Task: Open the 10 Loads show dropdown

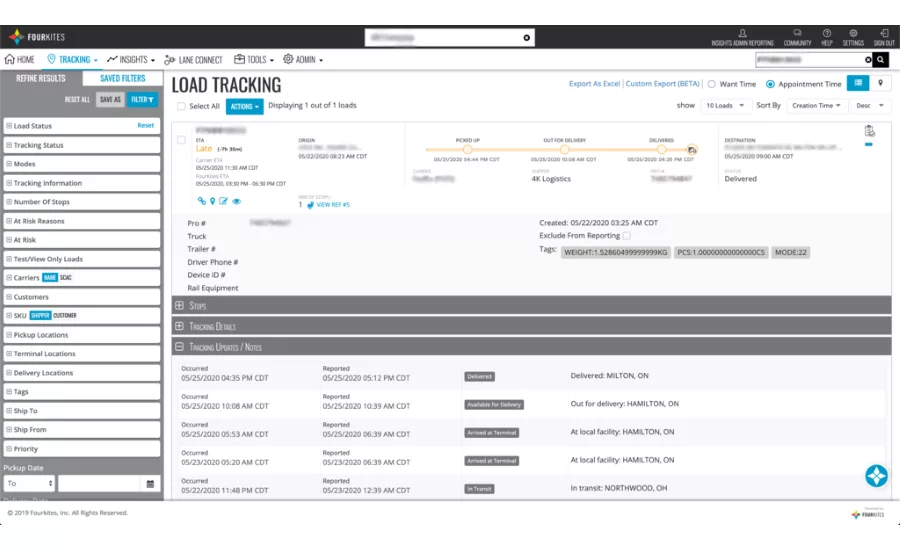Action: point(726,106)
